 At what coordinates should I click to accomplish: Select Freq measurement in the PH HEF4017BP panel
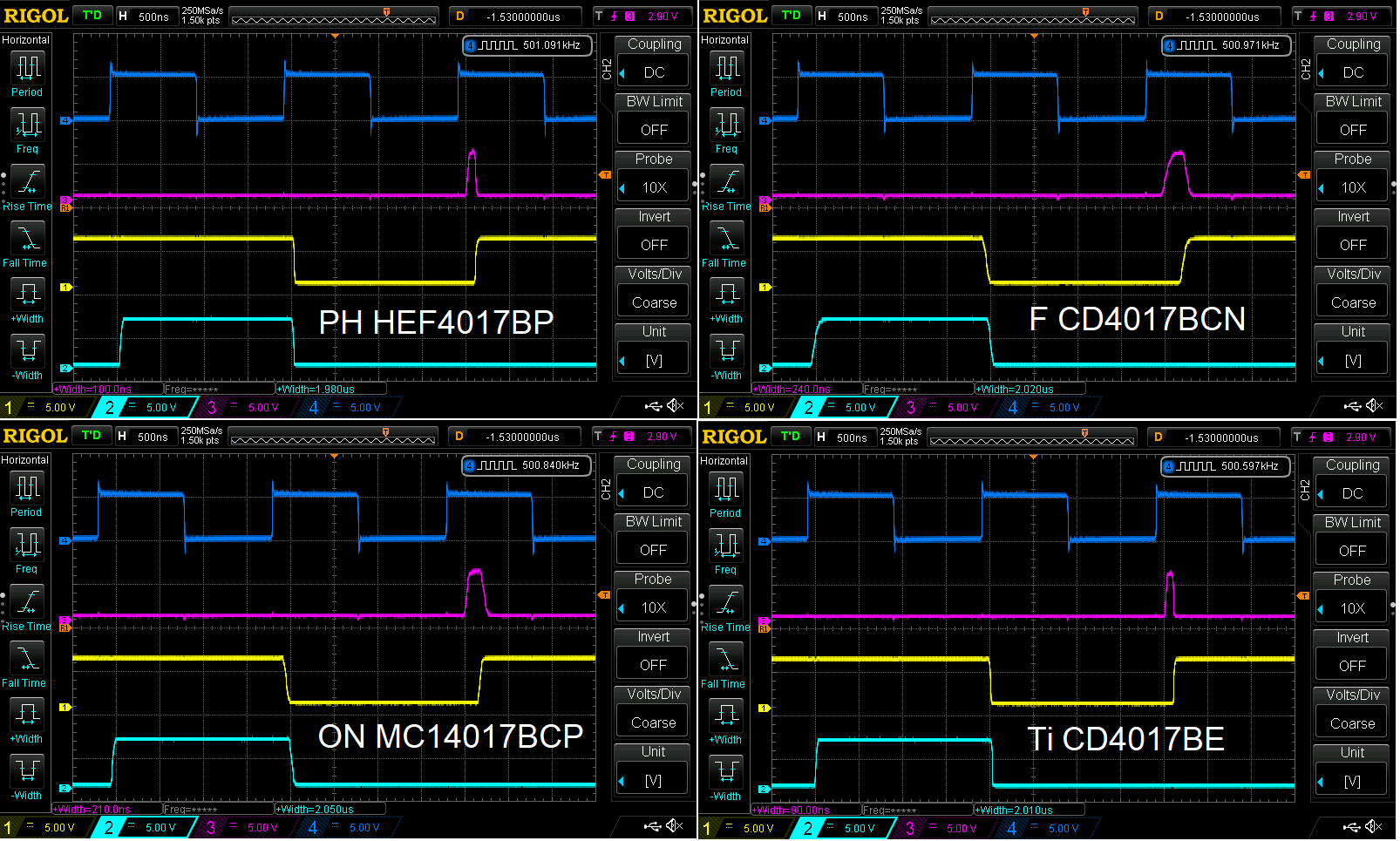click(x=28, y=131)
